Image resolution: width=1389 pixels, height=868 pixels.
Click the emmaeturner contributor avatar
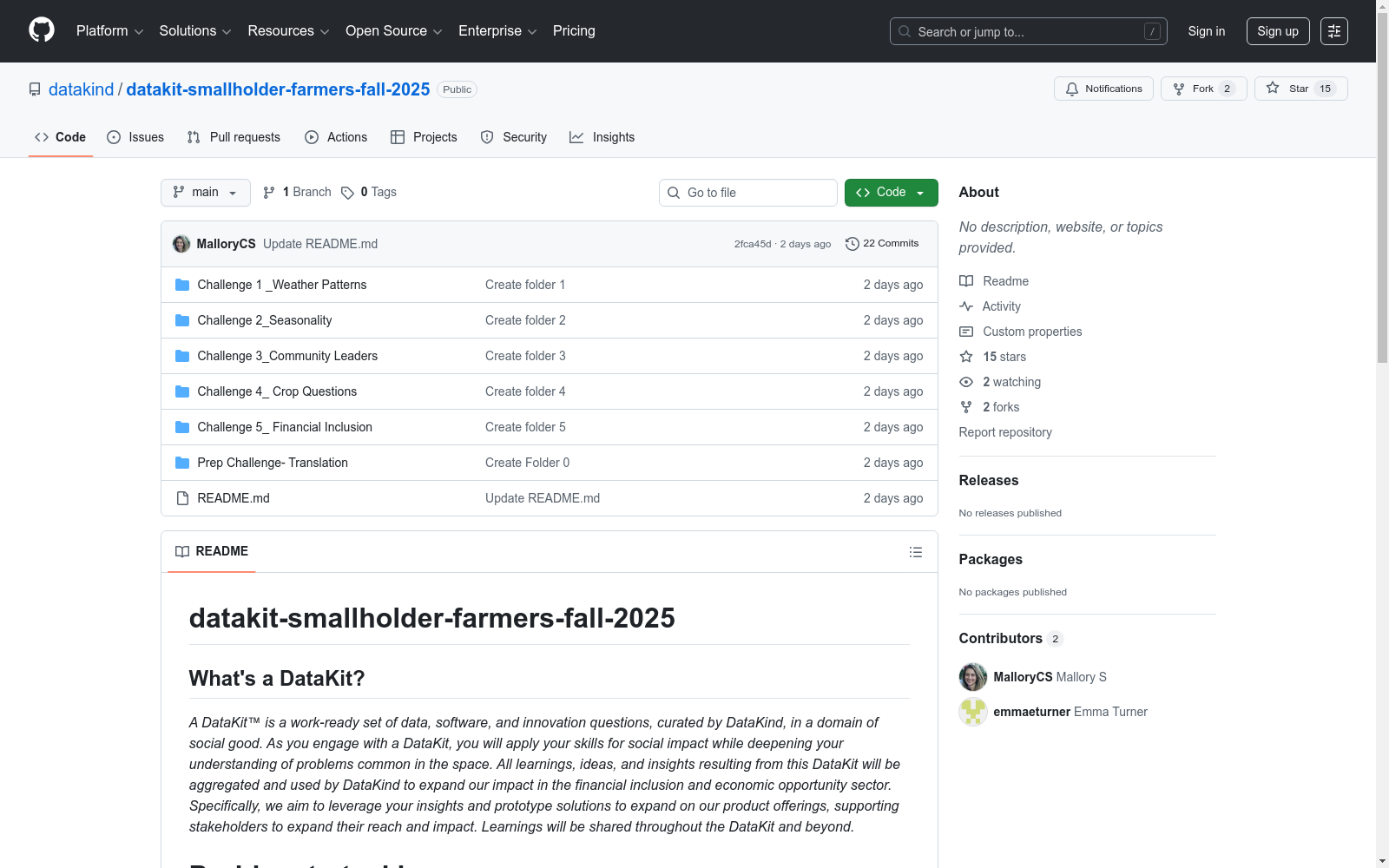973,712
